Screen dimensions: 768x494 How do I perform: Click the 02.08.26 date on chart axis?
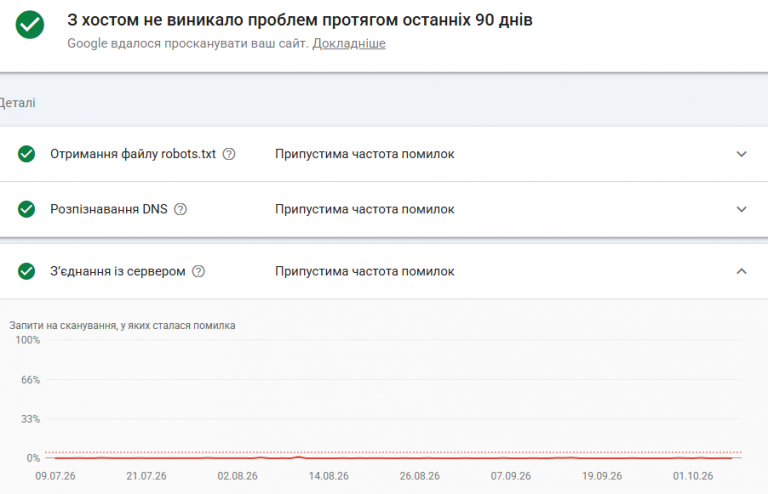pyautogui.click(x=238, y=476)
